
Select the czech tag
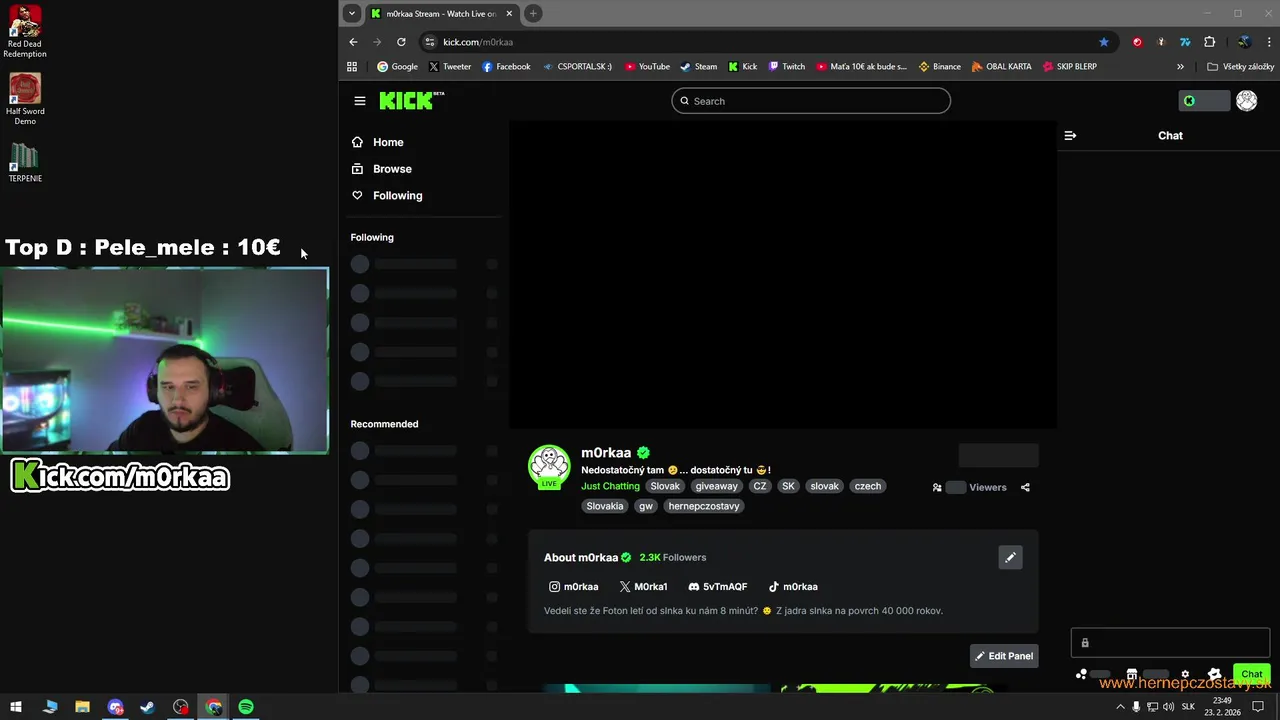pos(868,486)
